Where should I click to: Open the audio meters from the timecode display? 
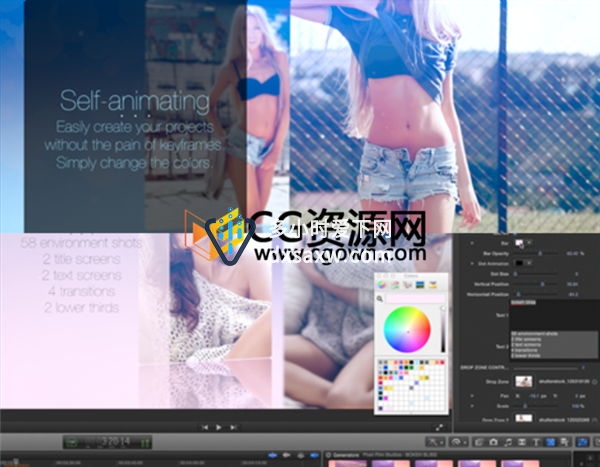(145, 443)
